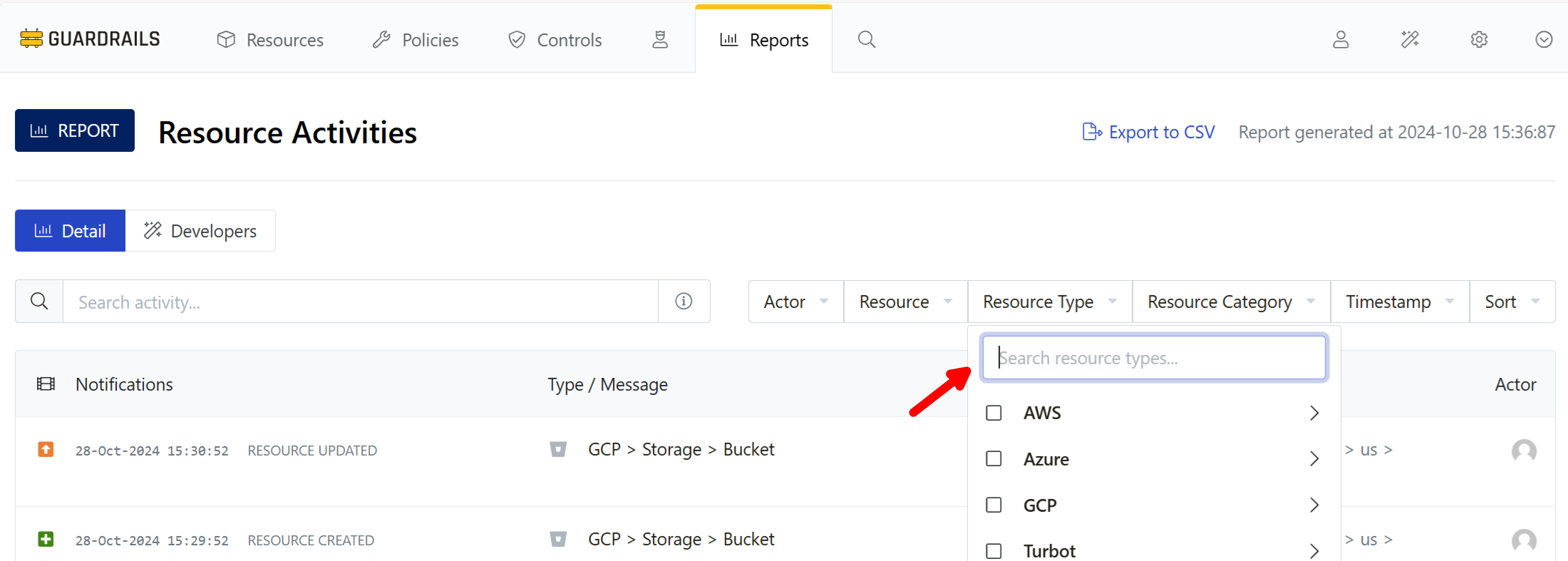
Task: Click the info icon beside activity search
Action: tap(683, 301)
